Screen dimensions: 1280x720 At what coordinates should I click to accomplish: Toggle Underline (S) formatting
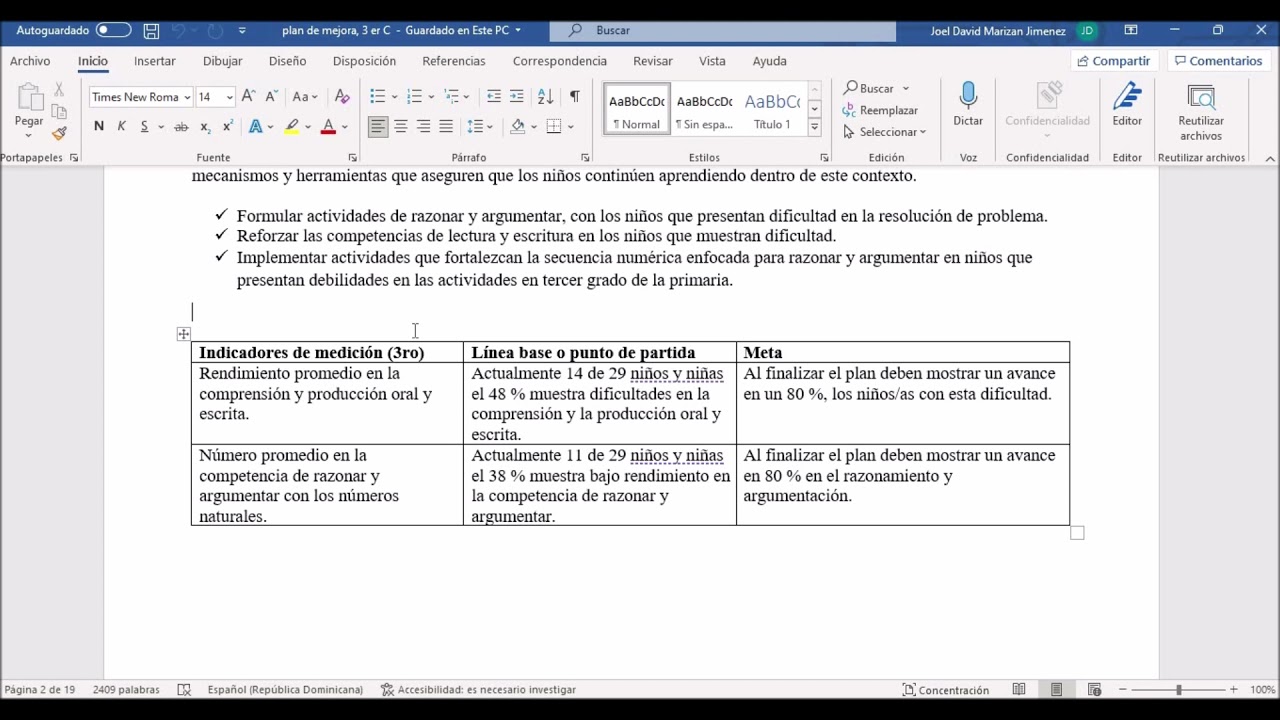pos(144,126)
